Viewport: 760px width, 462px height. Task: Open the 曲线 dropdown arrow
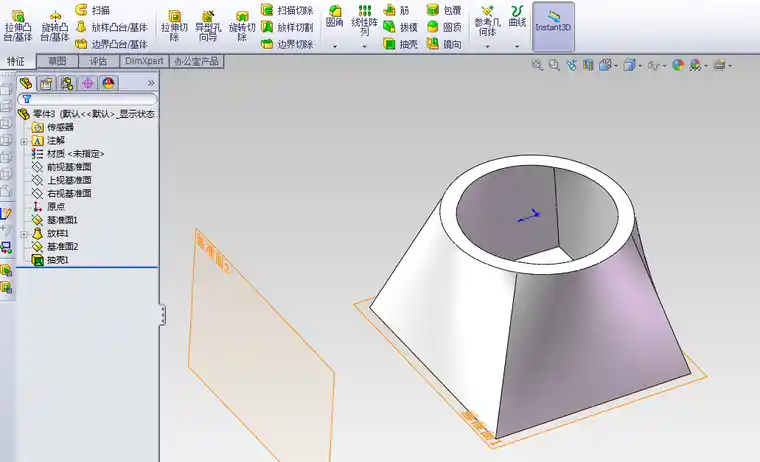tap(517, 47)
